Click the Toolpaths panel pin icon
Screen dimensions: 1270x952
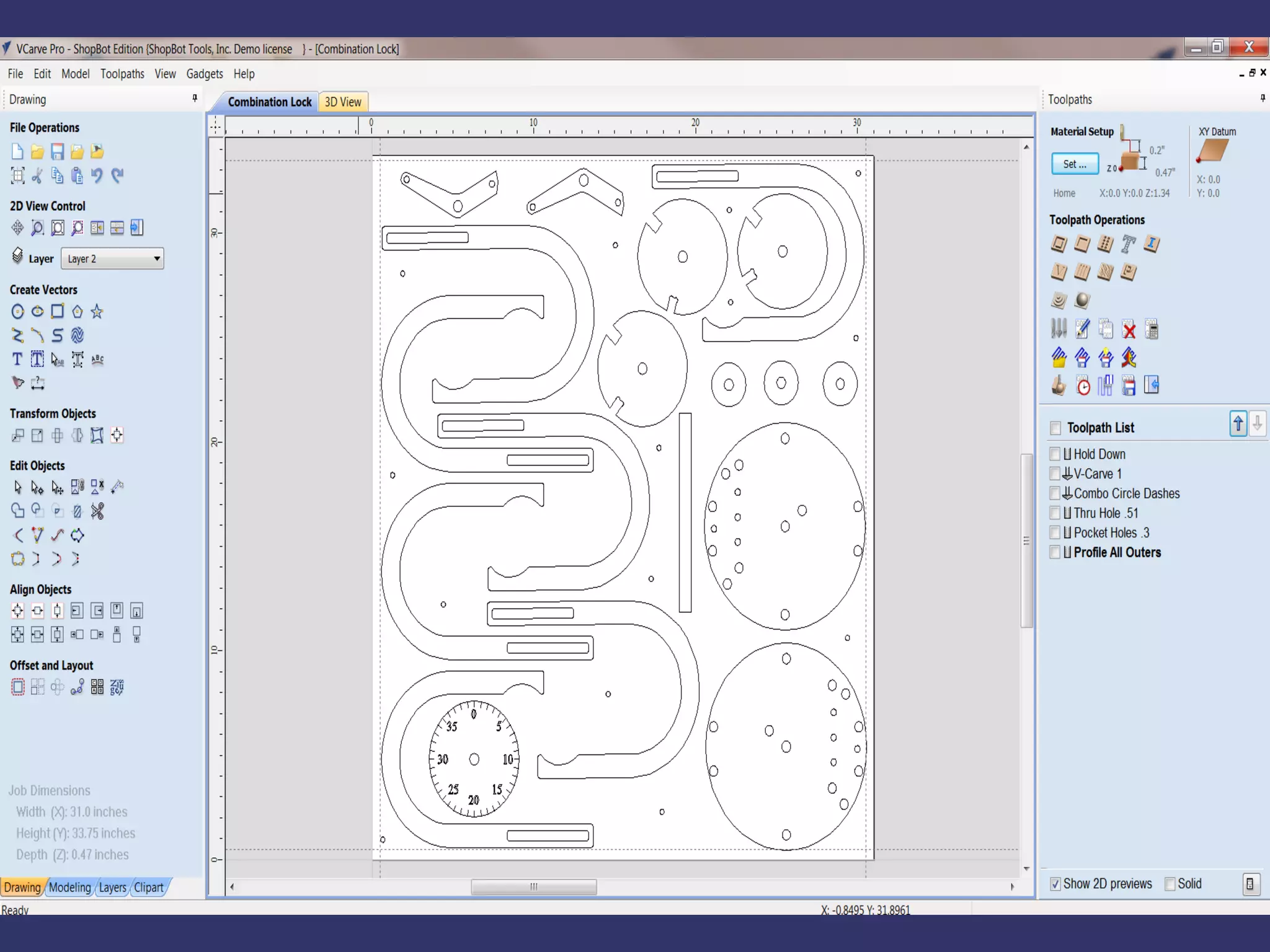tap(1263, 99)
